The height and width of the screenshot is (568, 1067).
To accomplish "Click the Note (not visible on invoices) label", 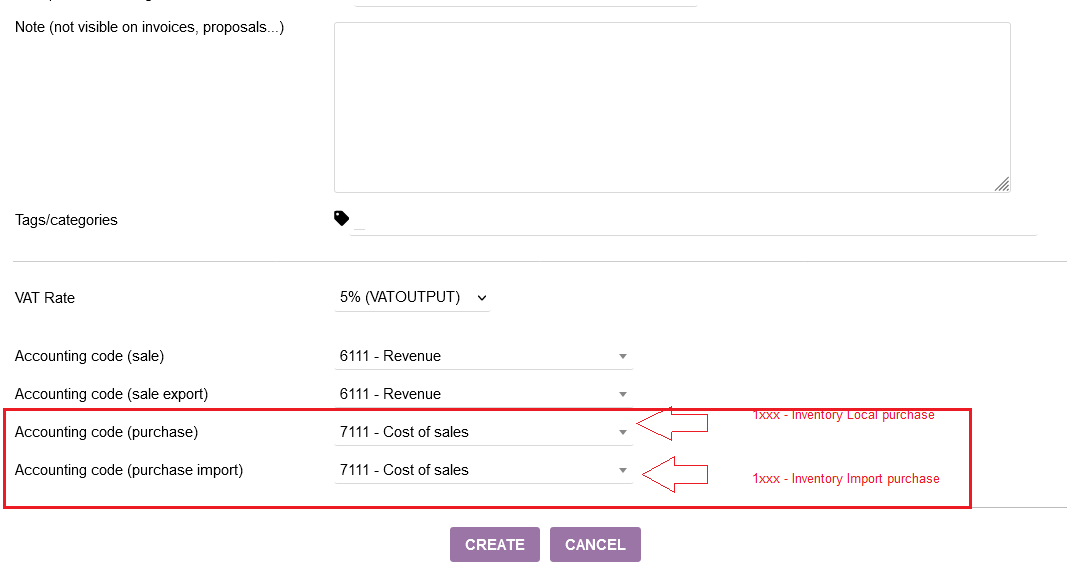I will click(x=150, y=27).
